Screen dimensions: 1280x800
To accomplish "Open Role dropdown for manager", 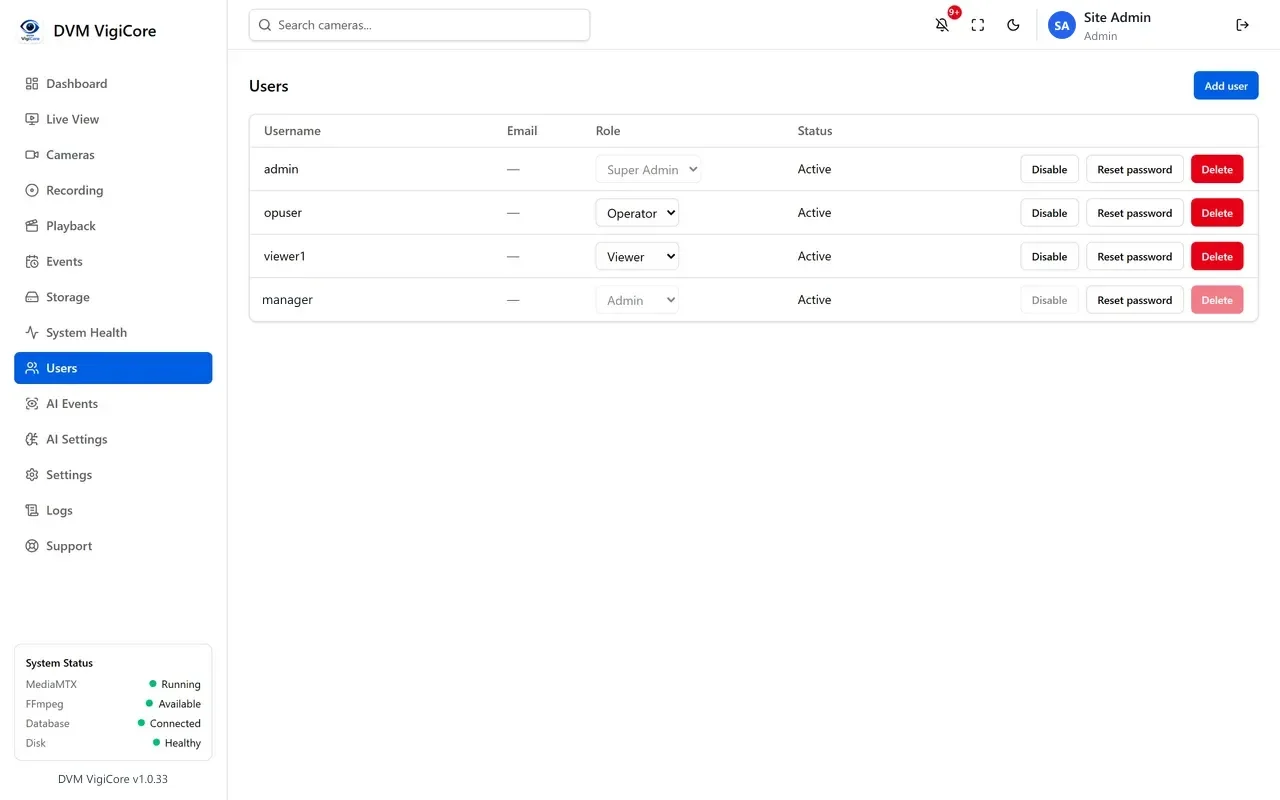I will 637,300.
